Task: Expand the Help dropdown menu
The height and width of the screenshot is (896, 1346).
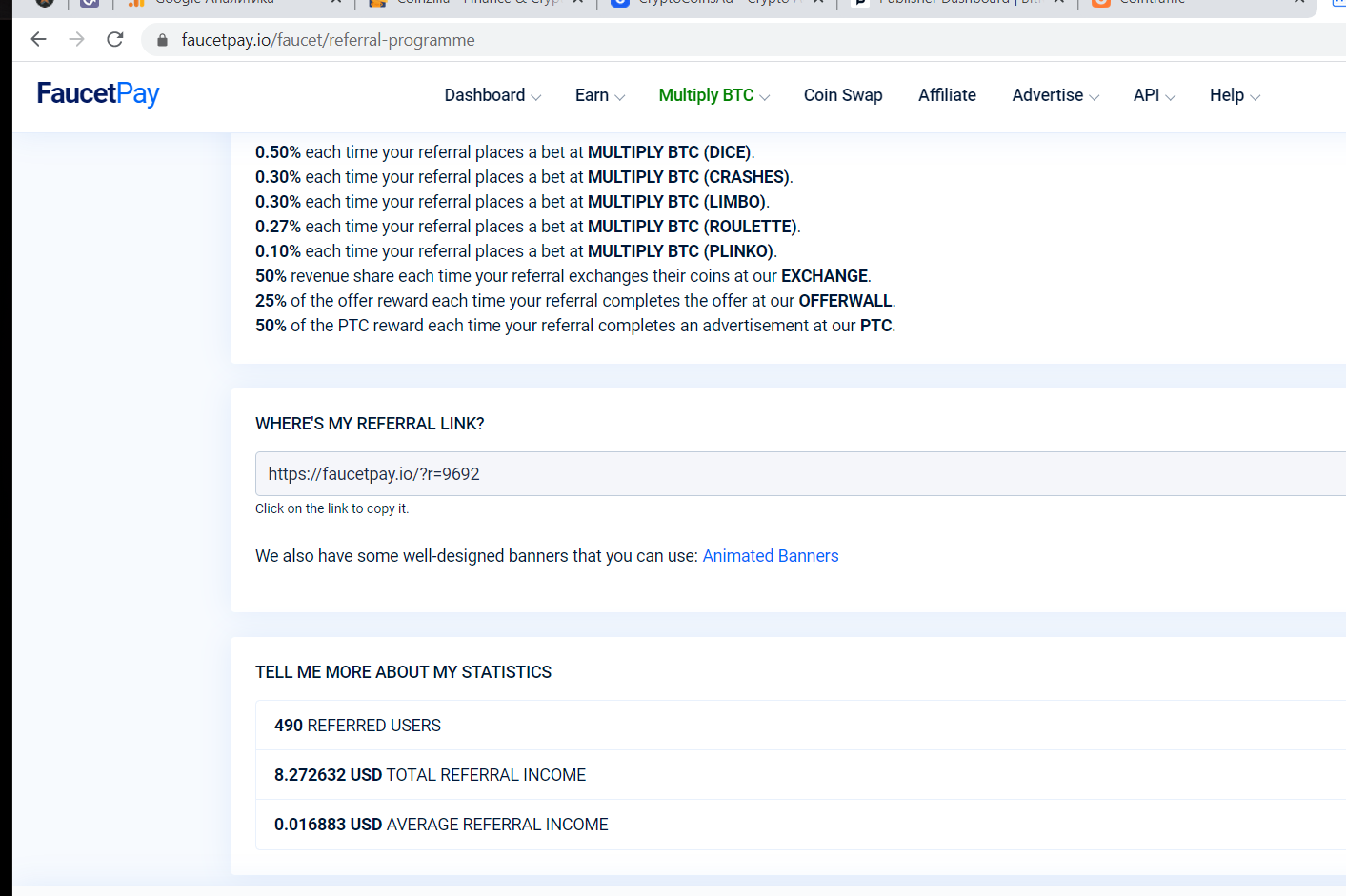Action: pos(1236,95)
